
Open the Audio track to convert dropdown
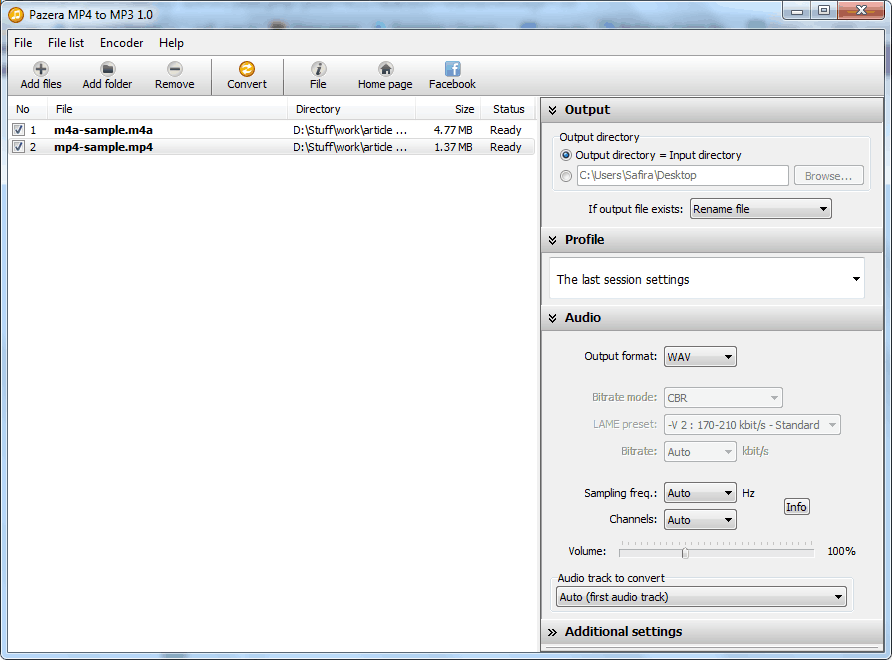coord(701,597)
